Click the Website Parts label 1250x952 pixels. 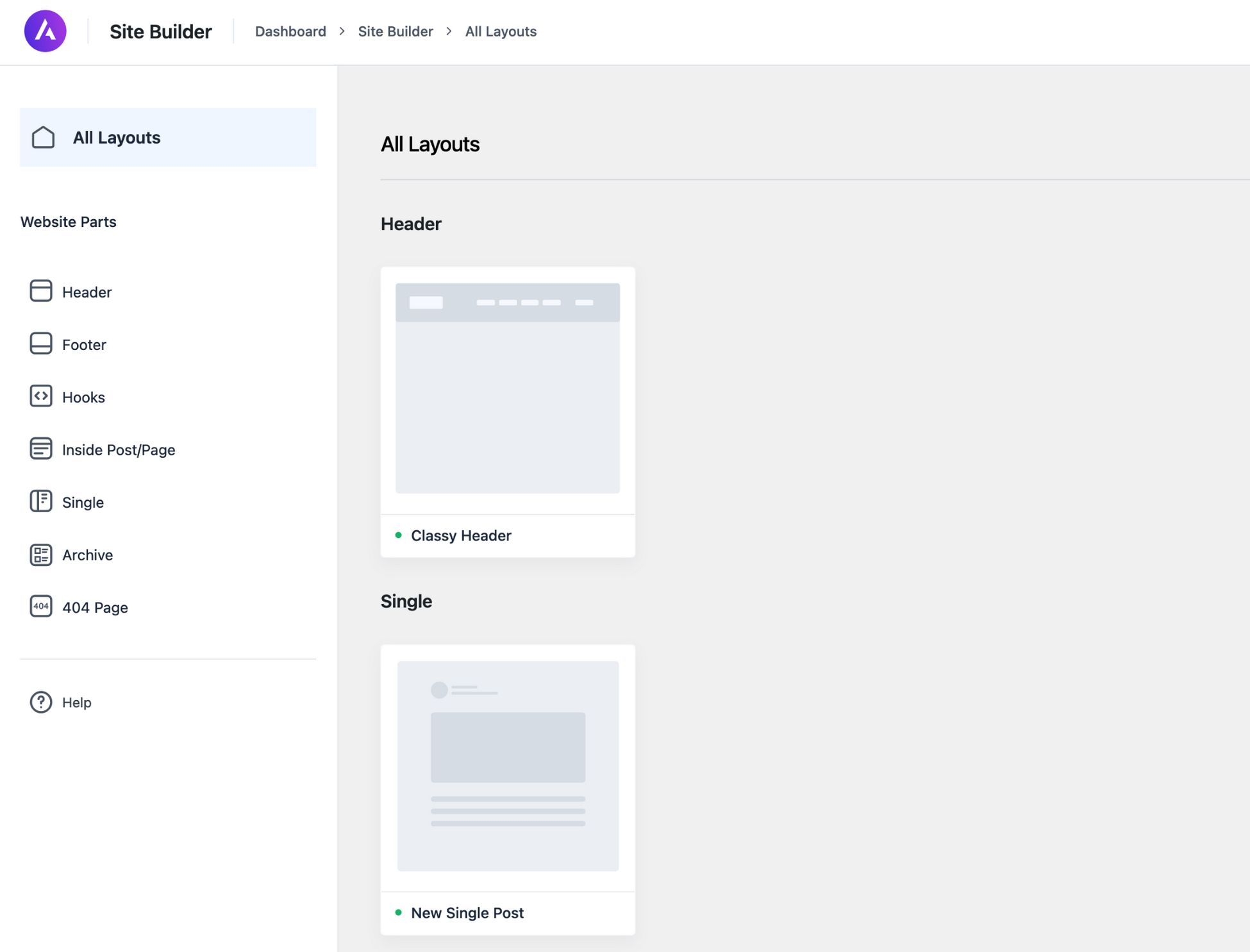69,222
